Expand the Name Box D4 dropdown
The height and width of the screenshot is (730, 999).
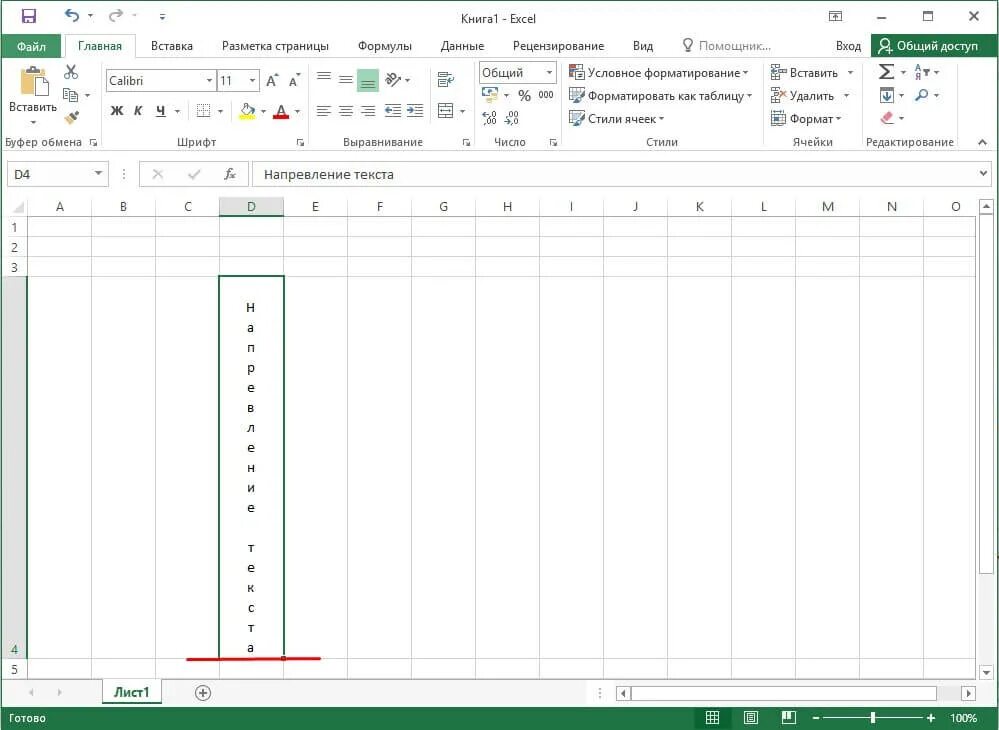[99, 174]
